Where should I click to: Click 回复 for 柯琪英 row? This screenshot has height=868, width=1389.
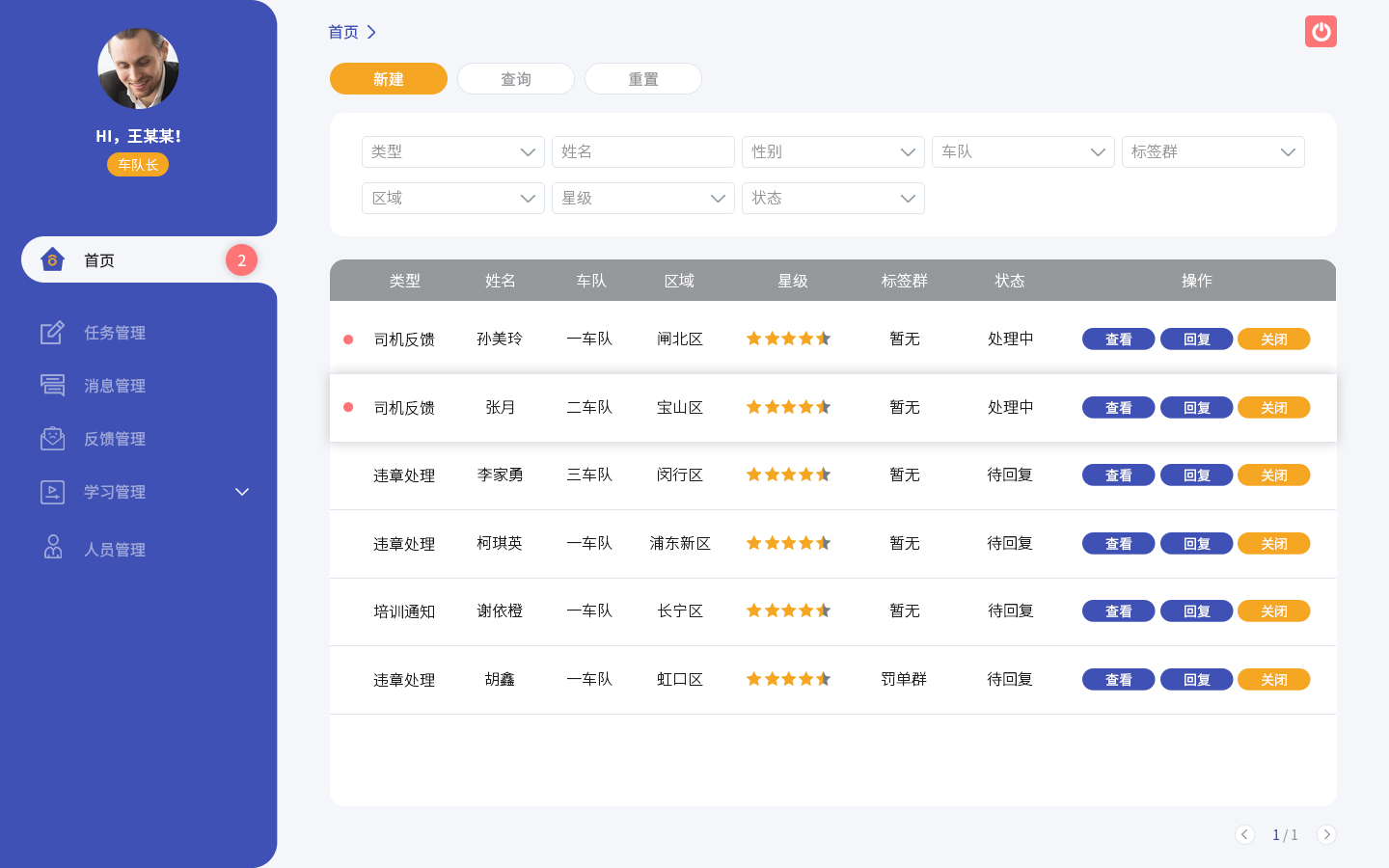(x=1197, y=544)
